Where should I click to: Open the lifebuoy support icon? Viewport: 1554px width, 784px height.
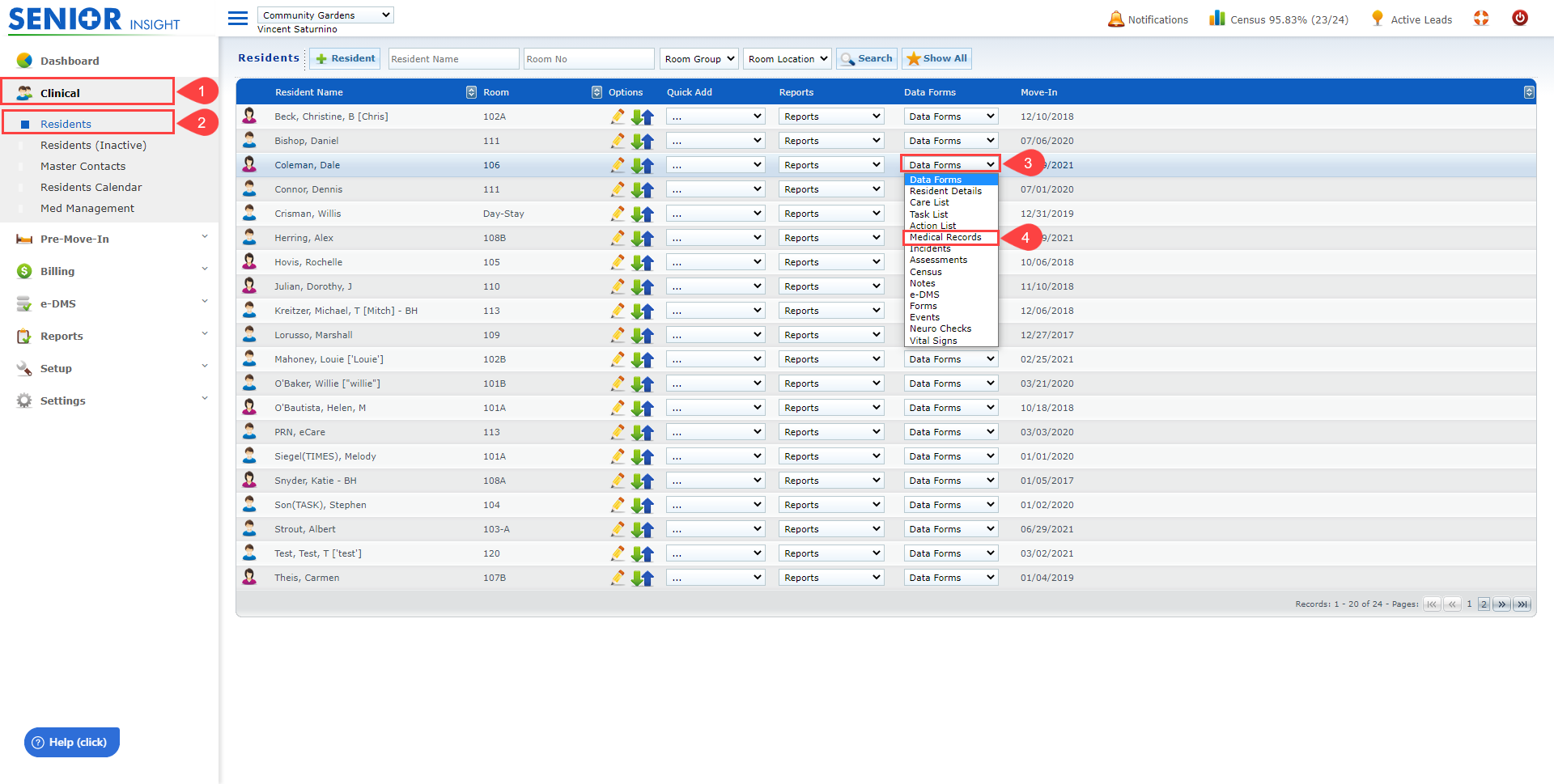pos(1481,18)
